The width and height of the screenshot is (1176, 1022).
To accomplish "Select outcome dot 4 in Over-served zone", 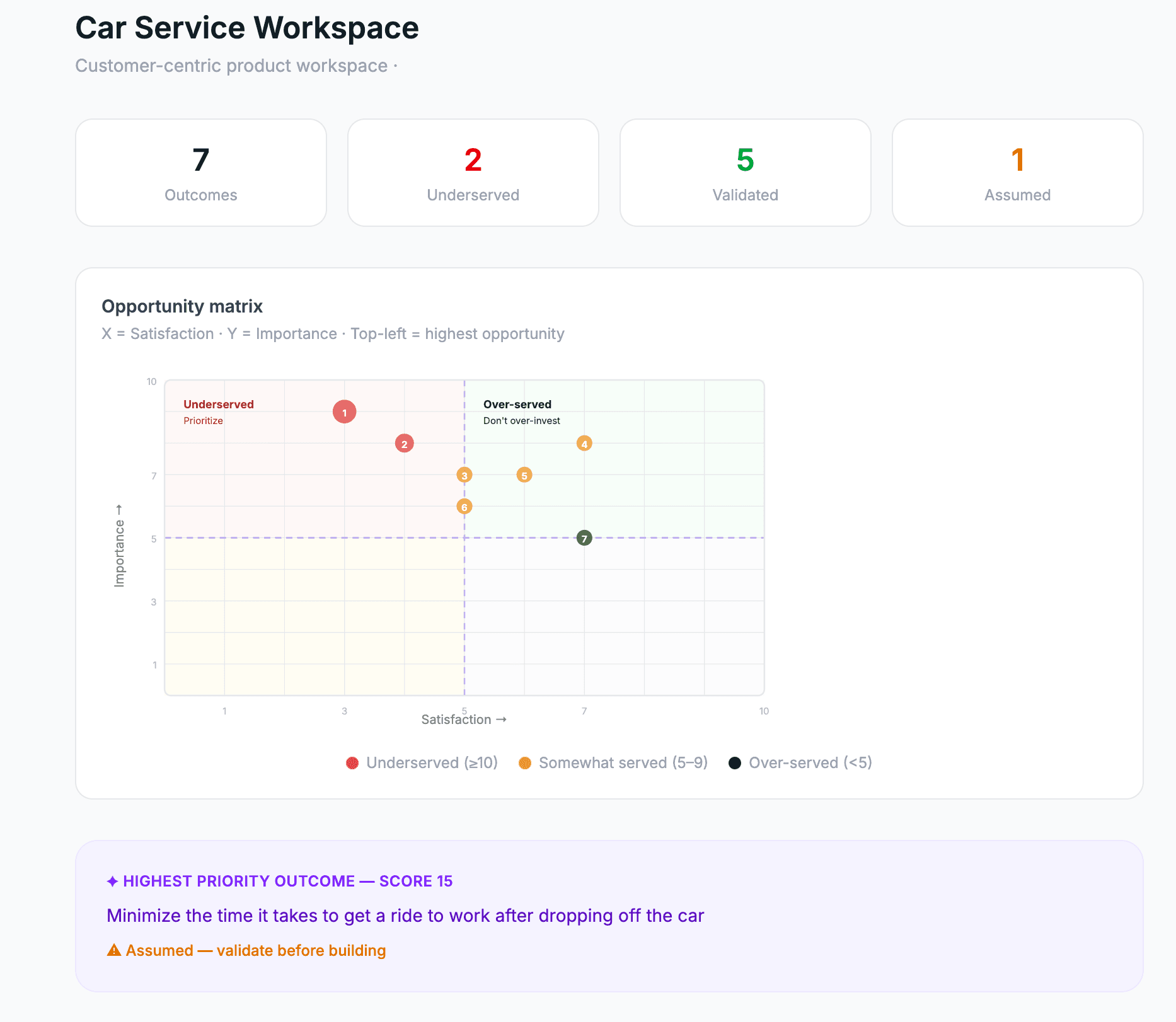I will coord(584,444).
